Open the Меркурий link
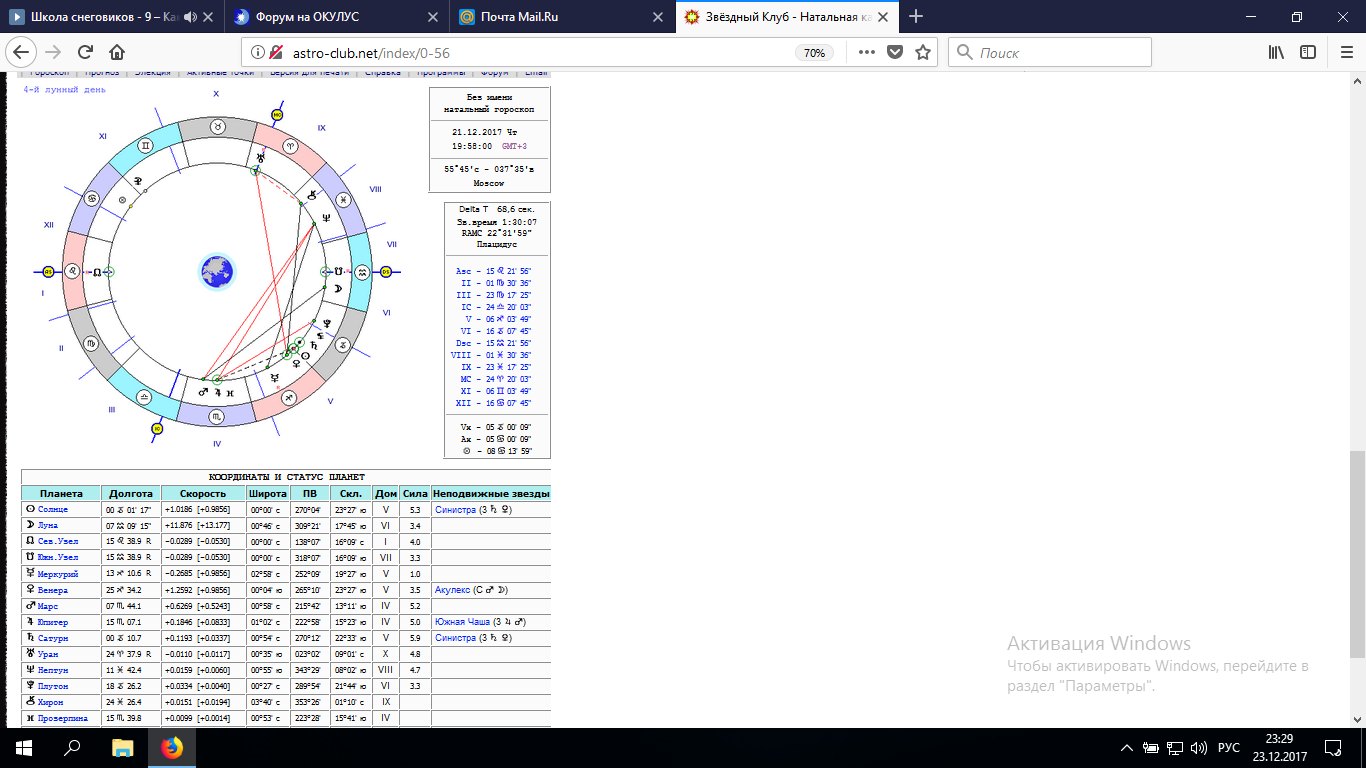Viewport: 1366px width, 768px height. 59,574
